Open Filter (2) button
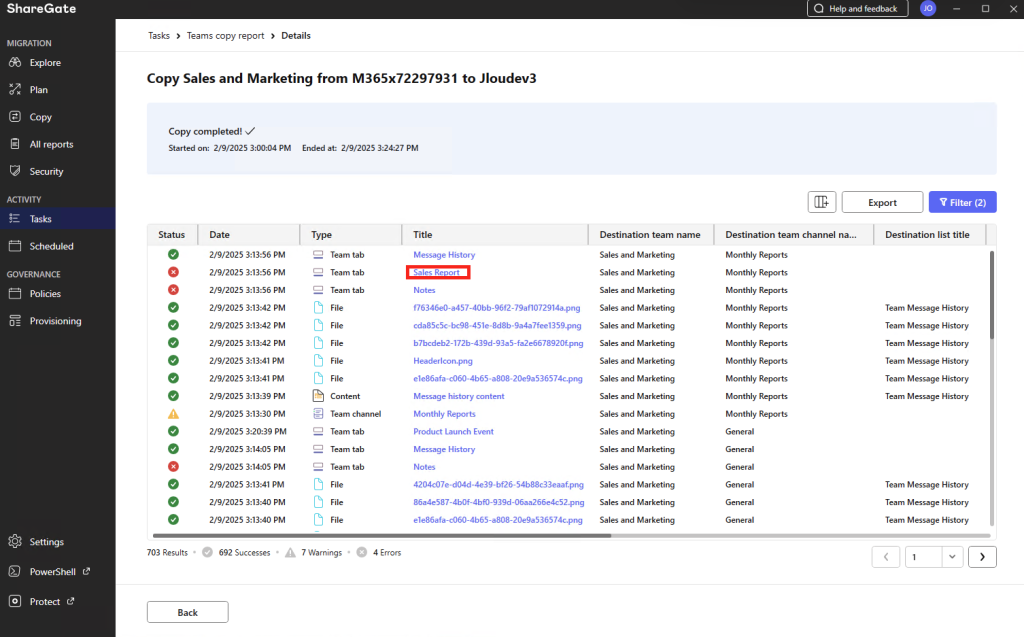The height and width of the screenshot is (637, 1024). (x=963, y=203)
